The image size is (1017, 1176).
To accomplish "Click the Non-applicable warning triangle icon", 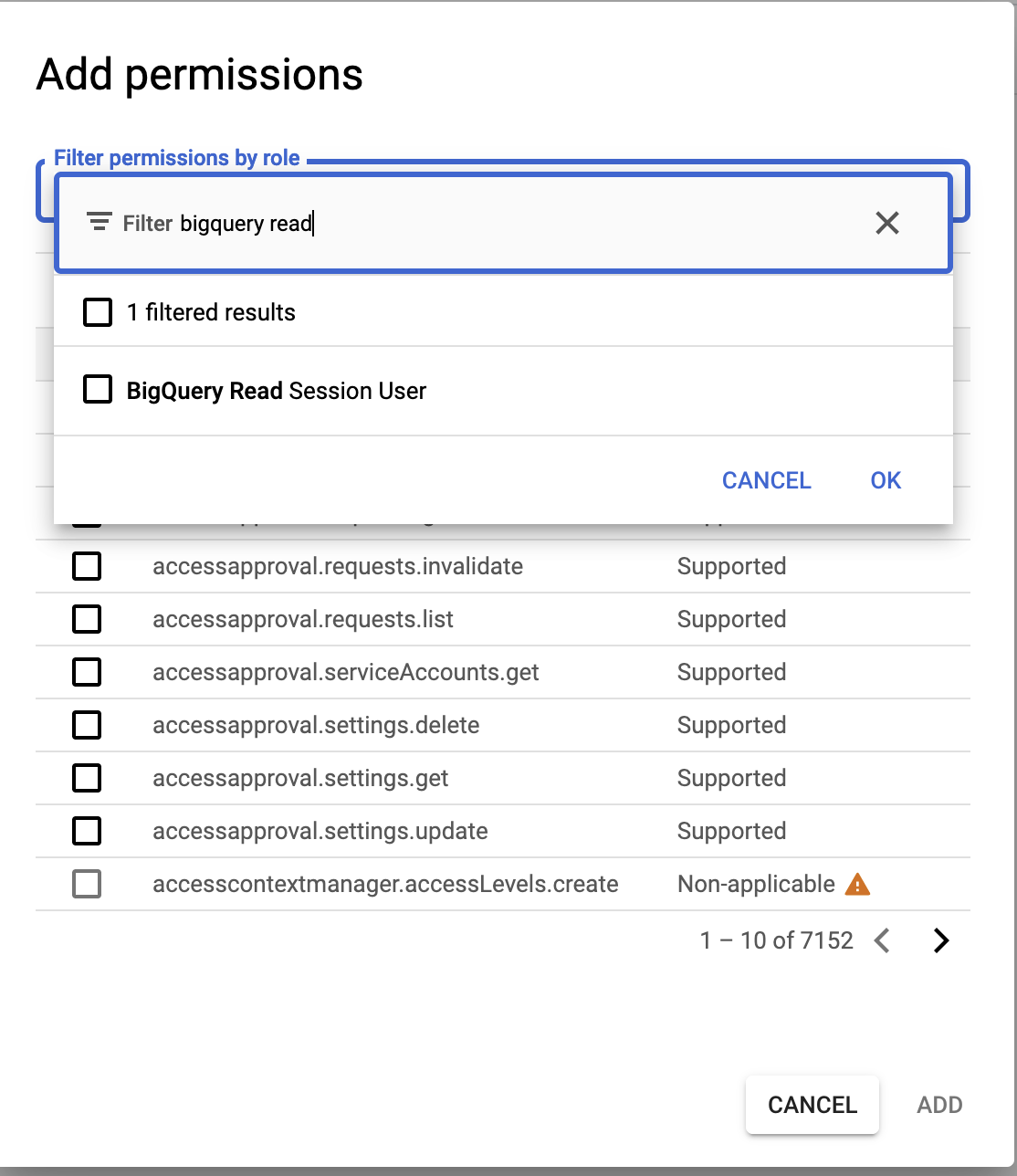I will pos(857,884).
